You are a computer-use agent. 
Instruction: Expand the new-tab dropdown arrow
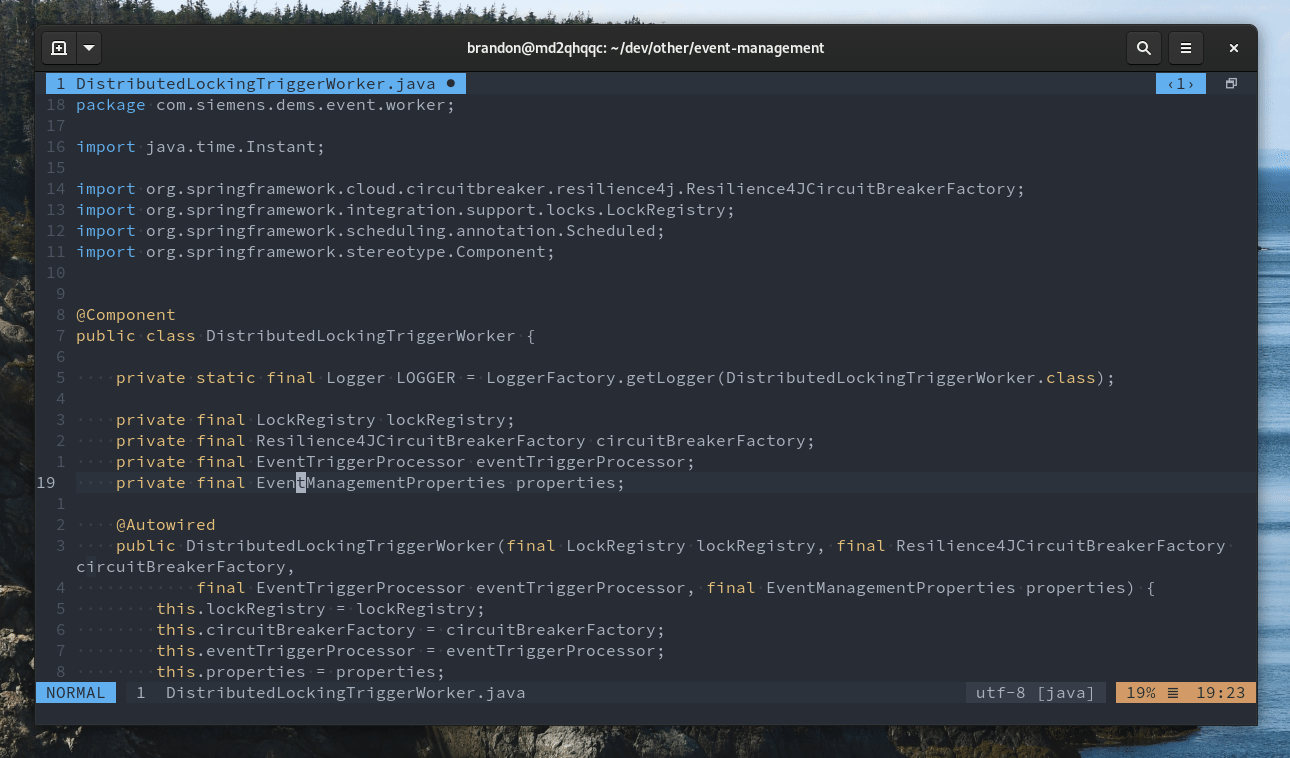tap(88, 48)
